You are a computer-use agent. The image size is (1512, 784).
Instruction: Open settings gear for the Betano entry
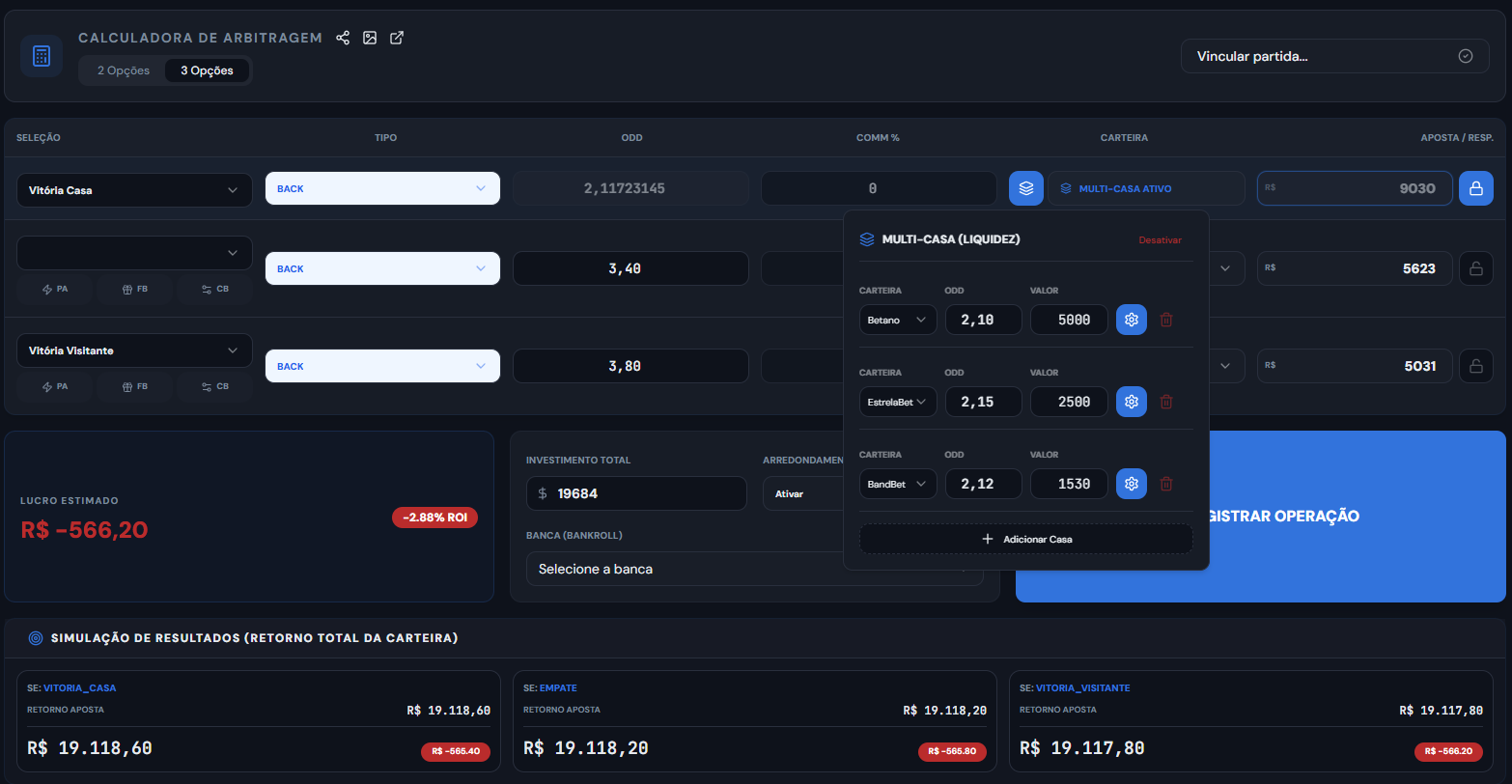(x=1132, y=320)
